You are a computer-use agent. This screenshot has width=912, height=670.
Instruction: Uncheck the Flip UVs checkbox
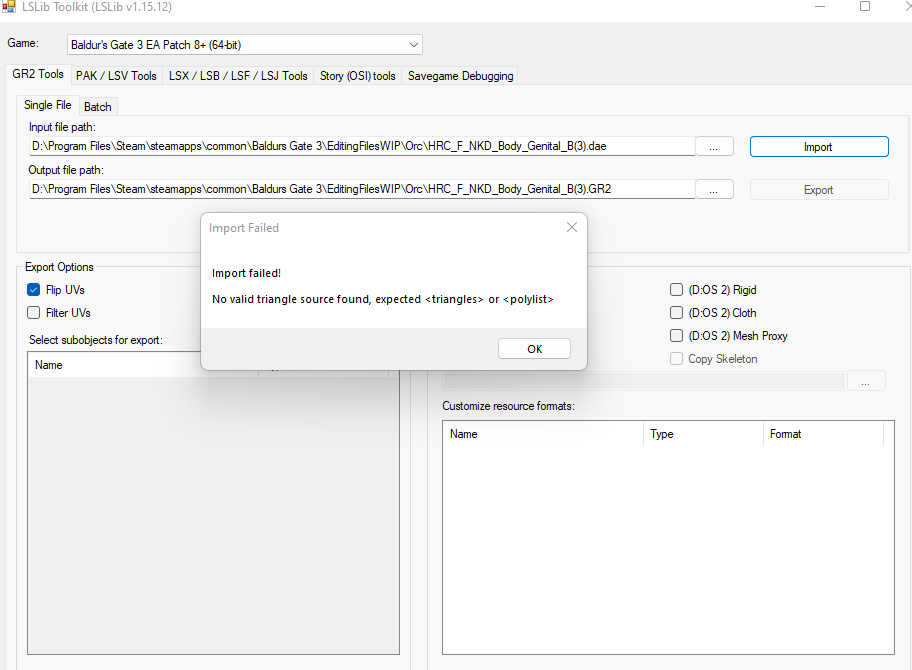[x=34, y=290]
